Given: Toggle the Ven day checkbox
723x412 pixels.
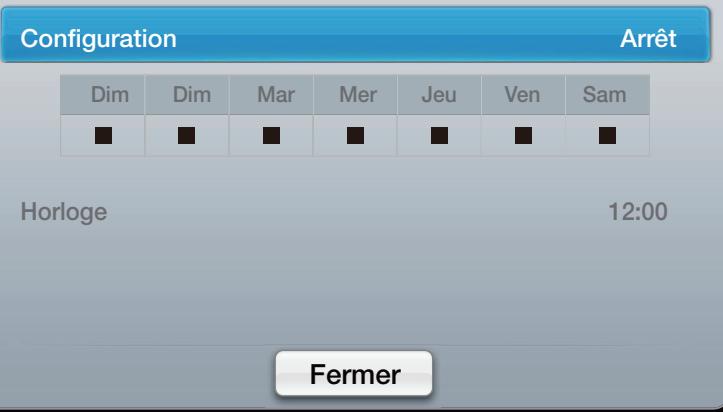Looking at the screenshot, I should (x=523, y=135).
